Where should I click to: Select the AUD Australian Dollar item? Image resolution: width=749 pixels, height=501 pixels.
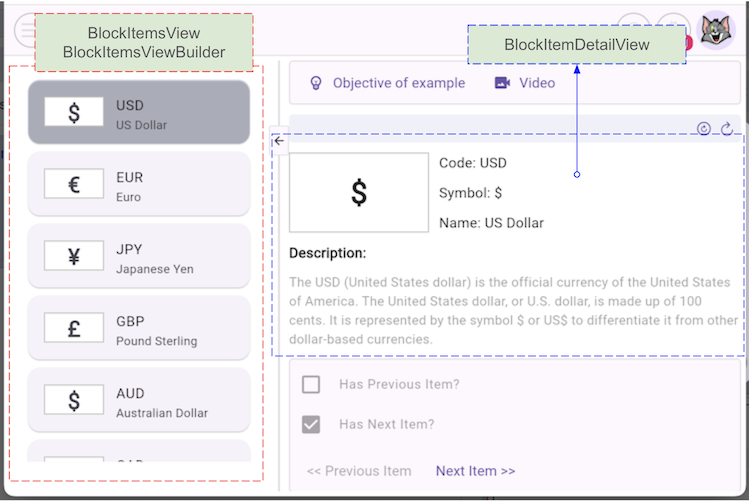138,401
